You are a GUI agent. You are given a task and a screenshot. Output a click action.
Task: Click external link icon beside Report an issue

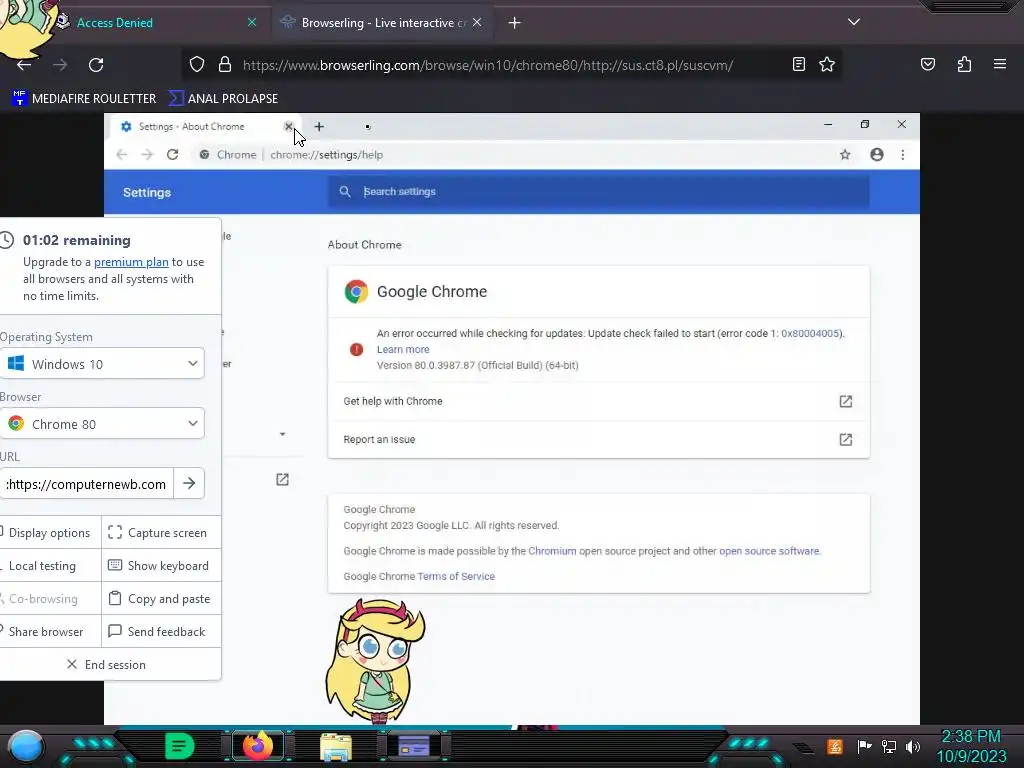(845, 440)
